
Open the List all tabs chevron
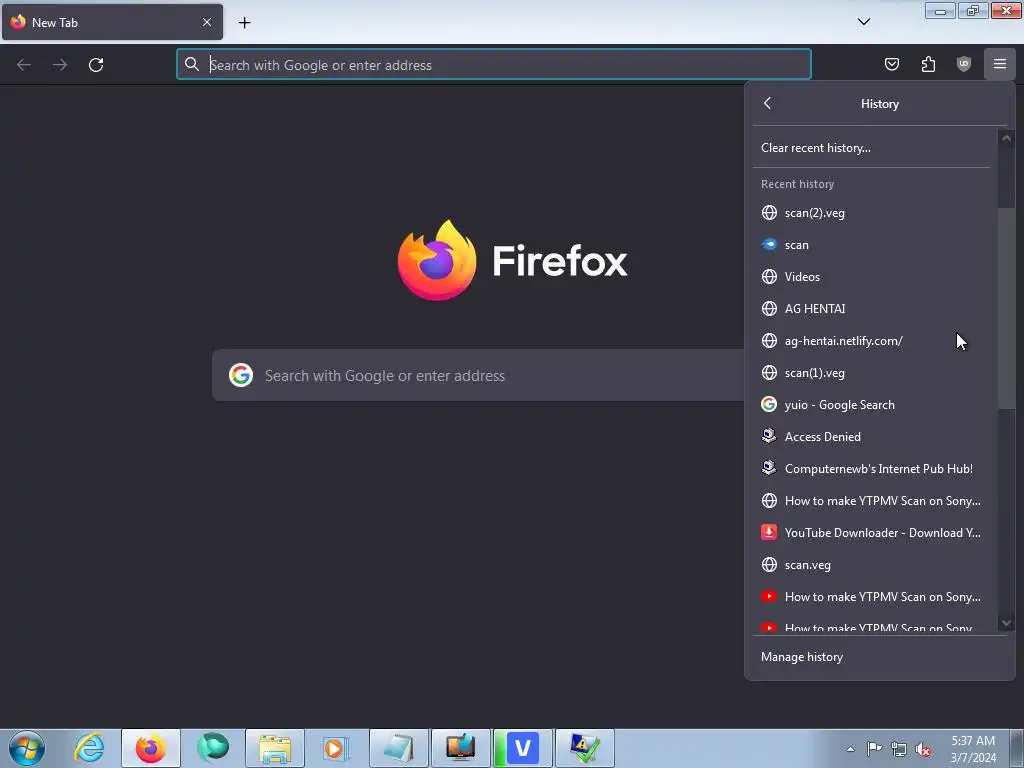863,22
